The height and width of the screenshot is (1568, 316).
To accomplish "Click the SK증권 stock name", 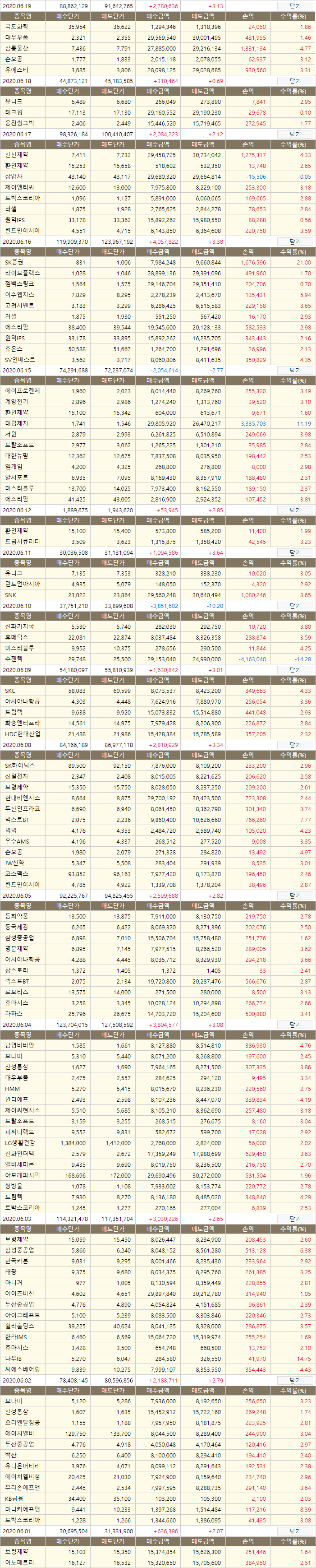I will pos(14,262).
